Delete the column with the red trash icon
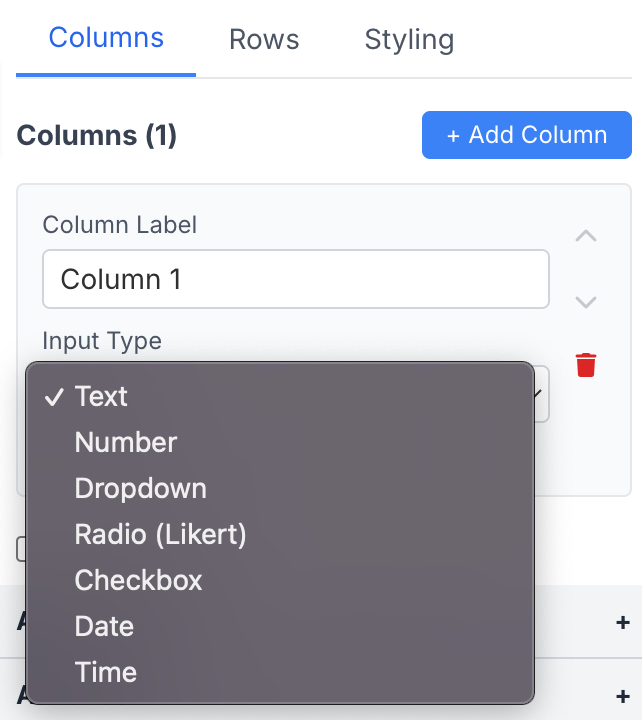The width and height of the screenshot is (642, 720). 586,365
